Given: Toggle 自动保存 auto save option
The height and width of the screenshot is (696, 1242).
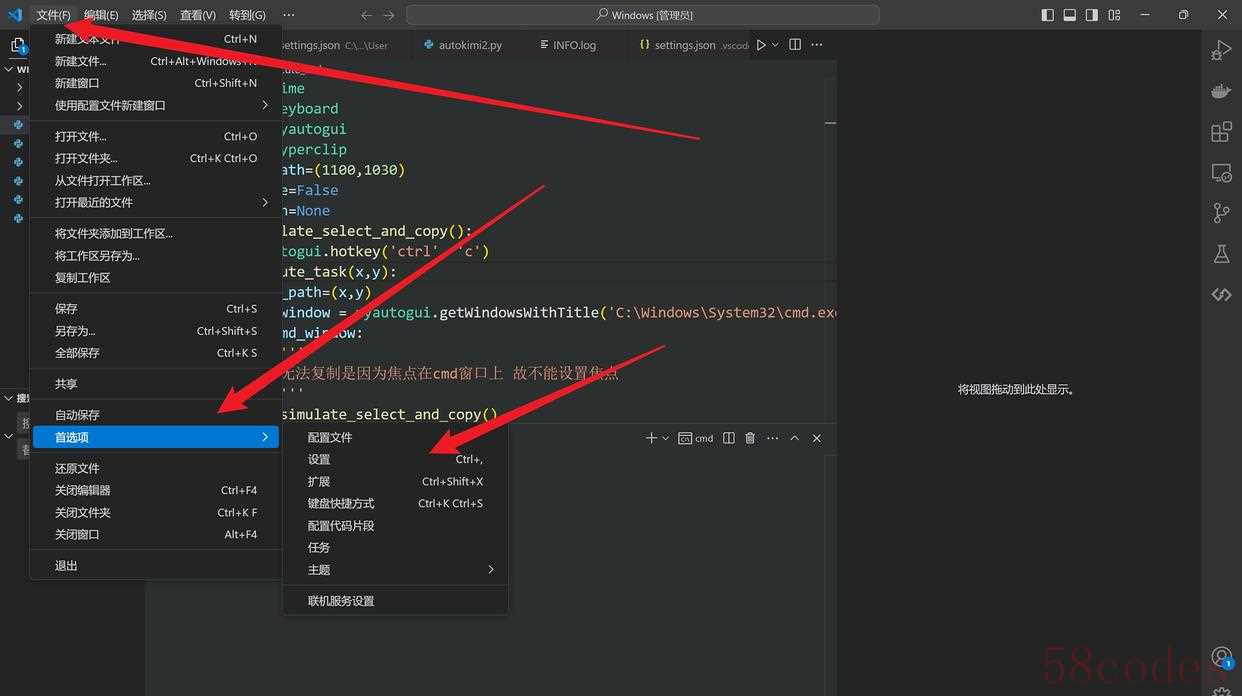Looking at the screenshot, I should (156, 415).
